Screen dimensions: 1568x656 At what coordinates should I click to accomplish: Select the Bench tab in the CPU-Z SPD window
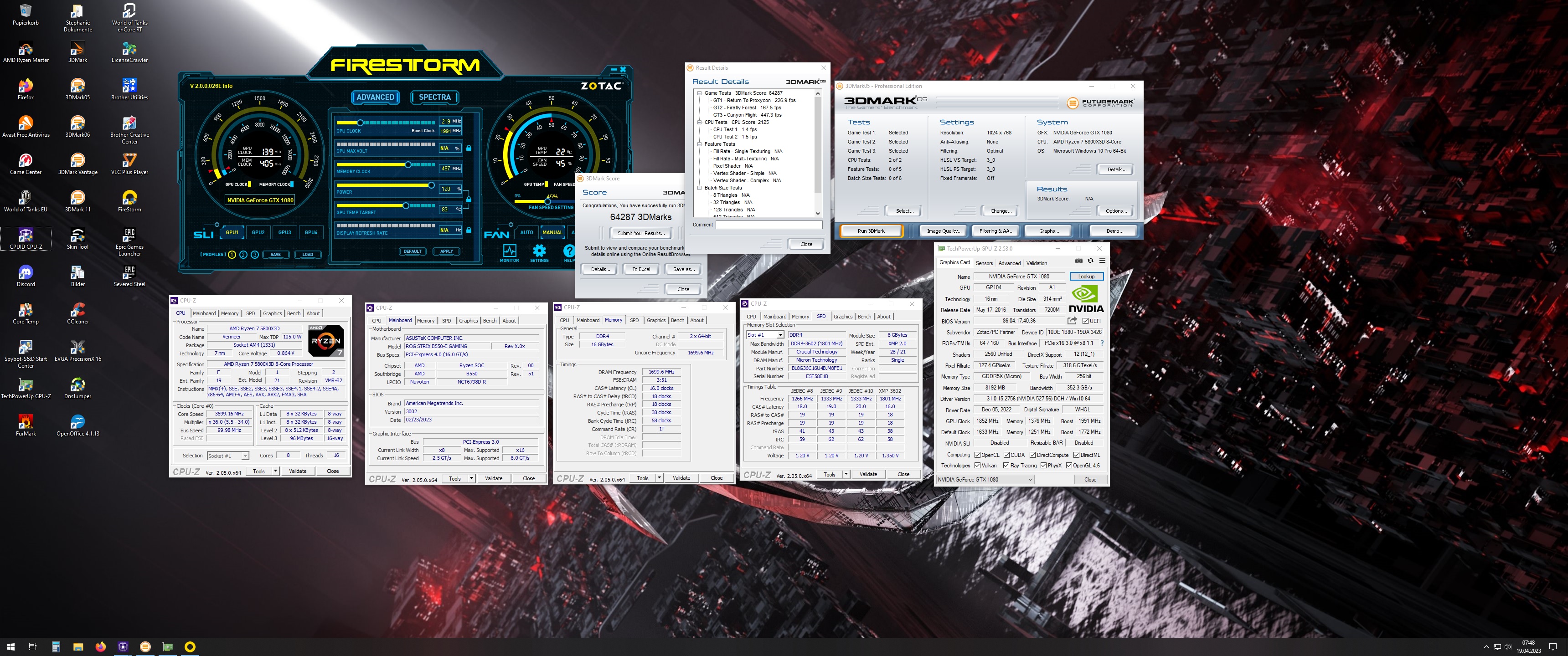tap(864, 317)
